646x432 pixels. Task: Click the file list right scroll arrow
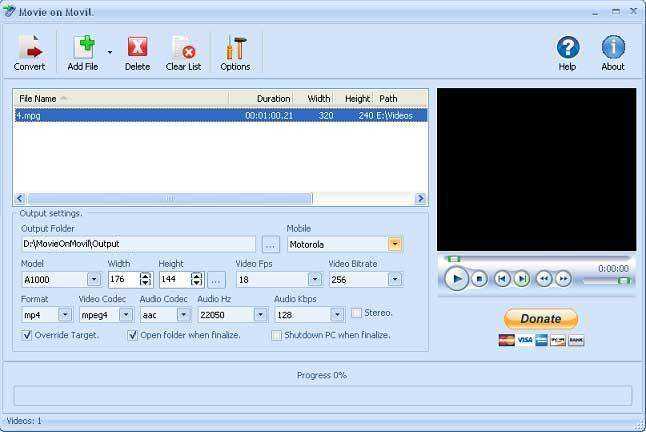pyautogui.click(x=421, y=198)
